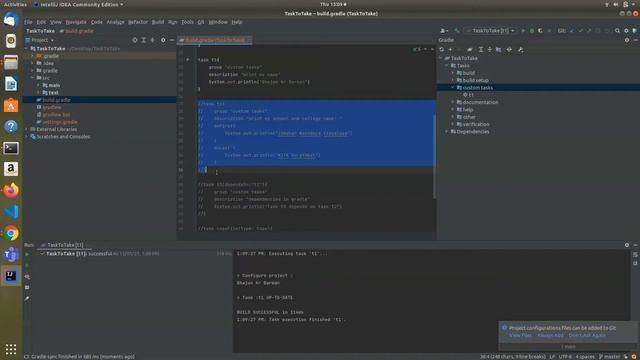Select opened file locate icon in Project panel
Viewport: 640px width, 360px height.
[x=135, y=40]
